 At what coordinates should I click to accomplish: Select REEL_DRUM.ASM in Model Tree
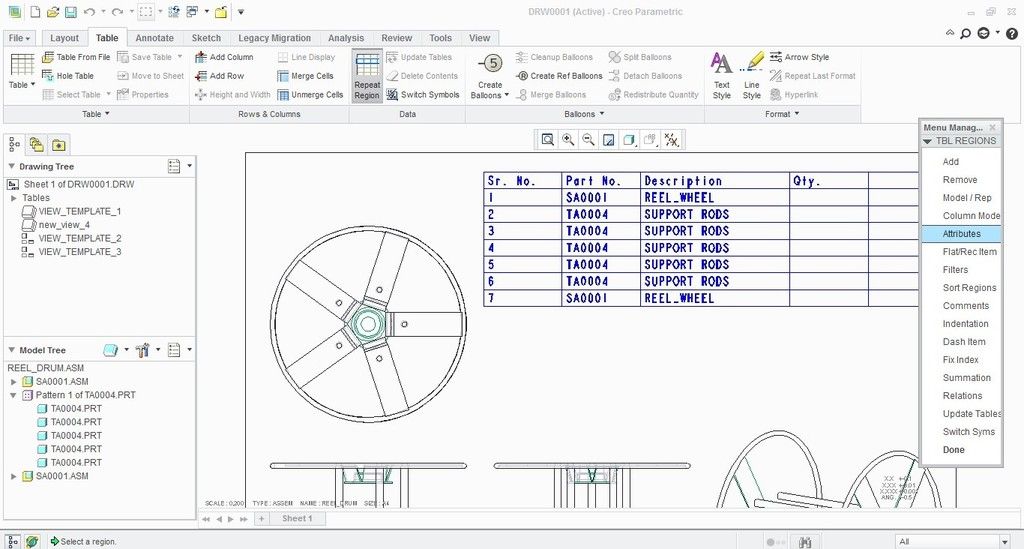[46, 368]
